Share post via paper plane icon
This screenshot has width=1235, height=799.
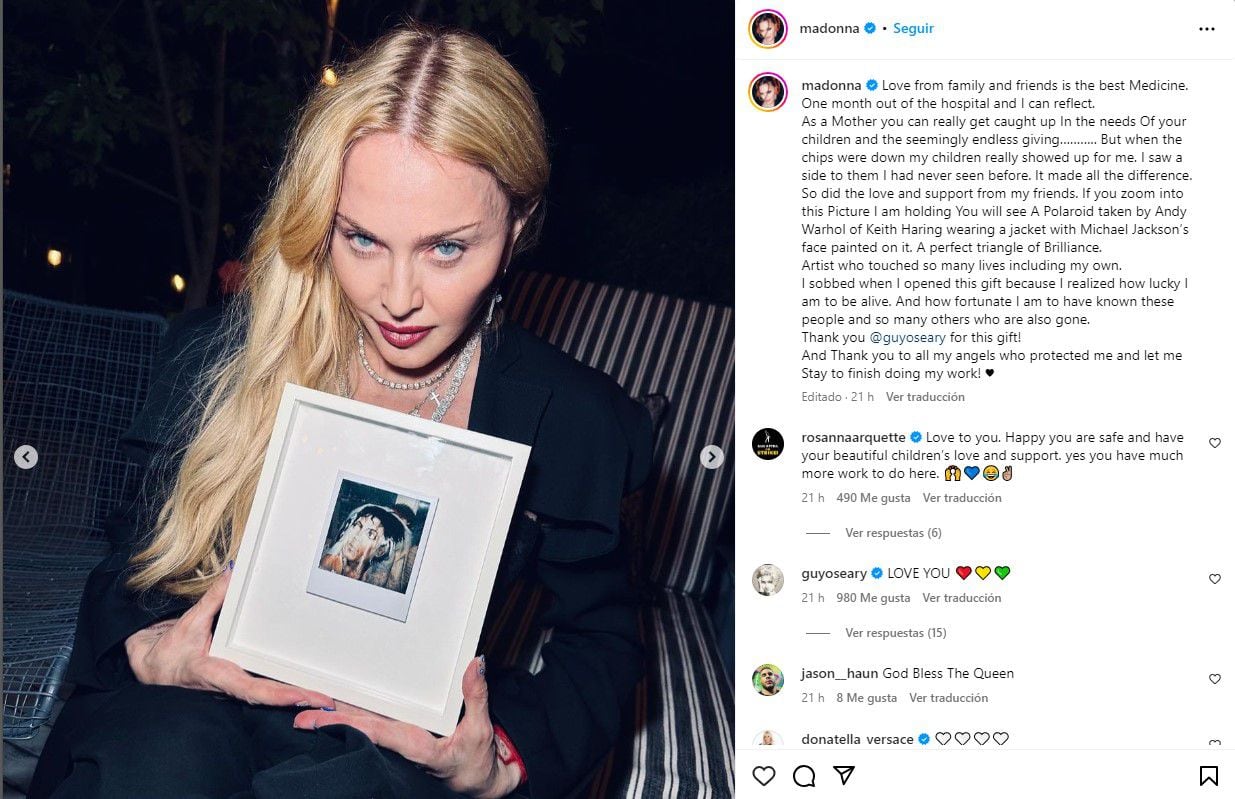(844, 776)
